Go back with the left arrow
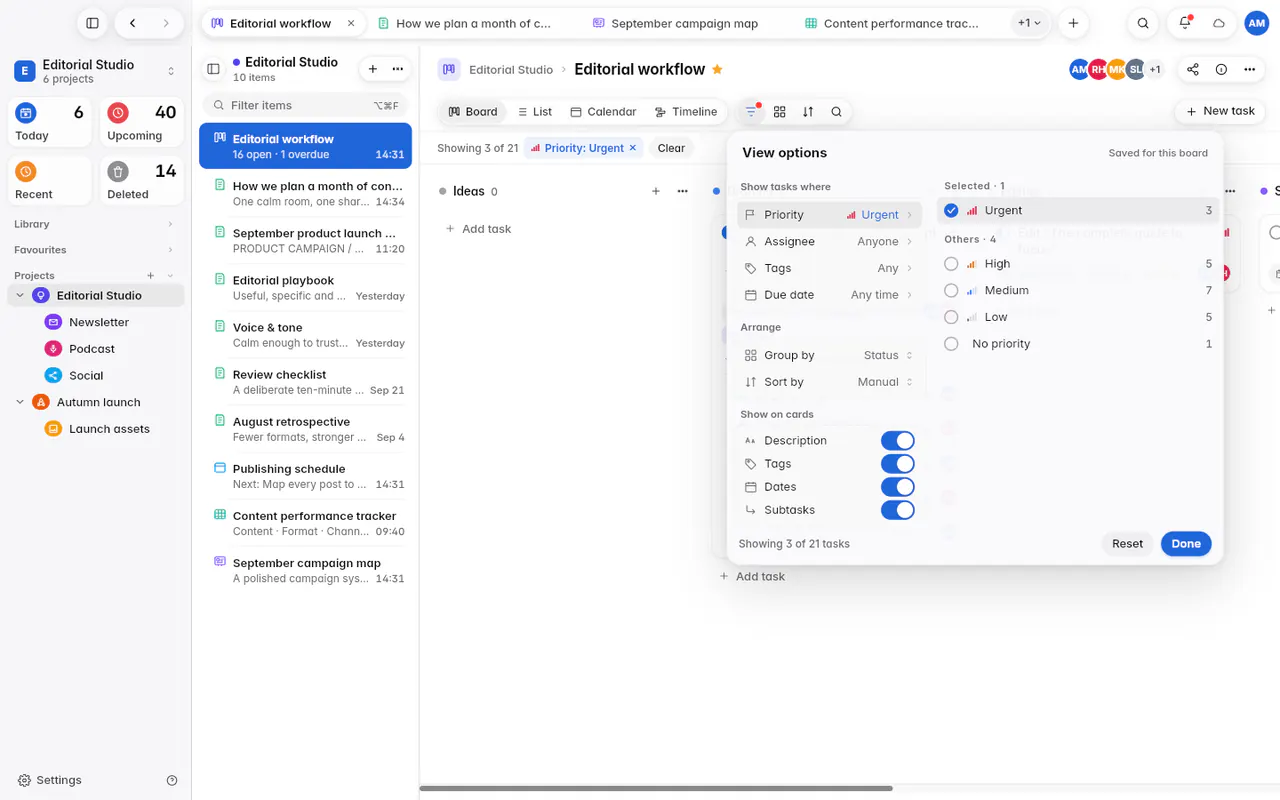The height and width of the screenshot is (800, 1280). coord(133,23)
